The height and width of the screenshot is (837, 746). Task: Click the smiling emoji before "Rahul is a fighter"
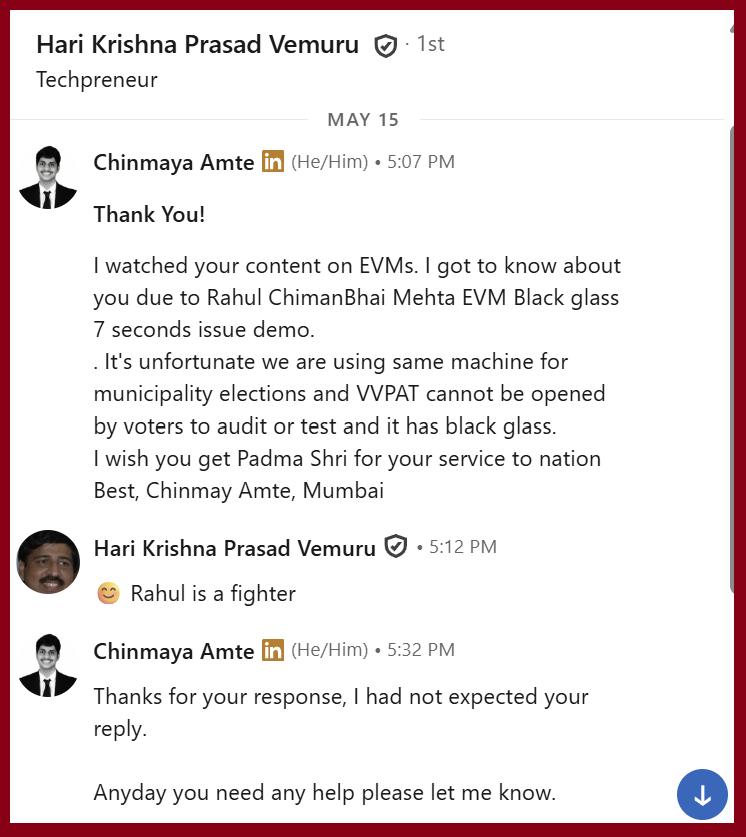108,594
